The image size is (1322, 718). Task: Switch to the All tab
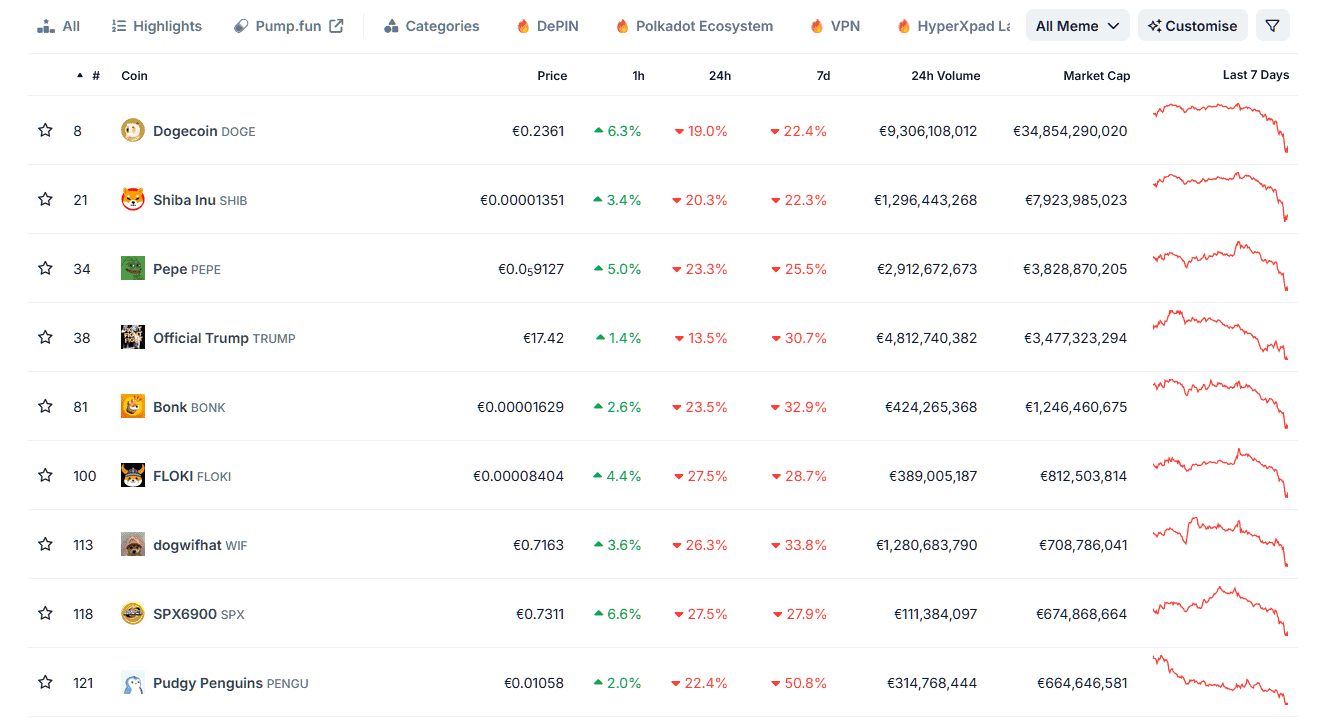point(58,26)
